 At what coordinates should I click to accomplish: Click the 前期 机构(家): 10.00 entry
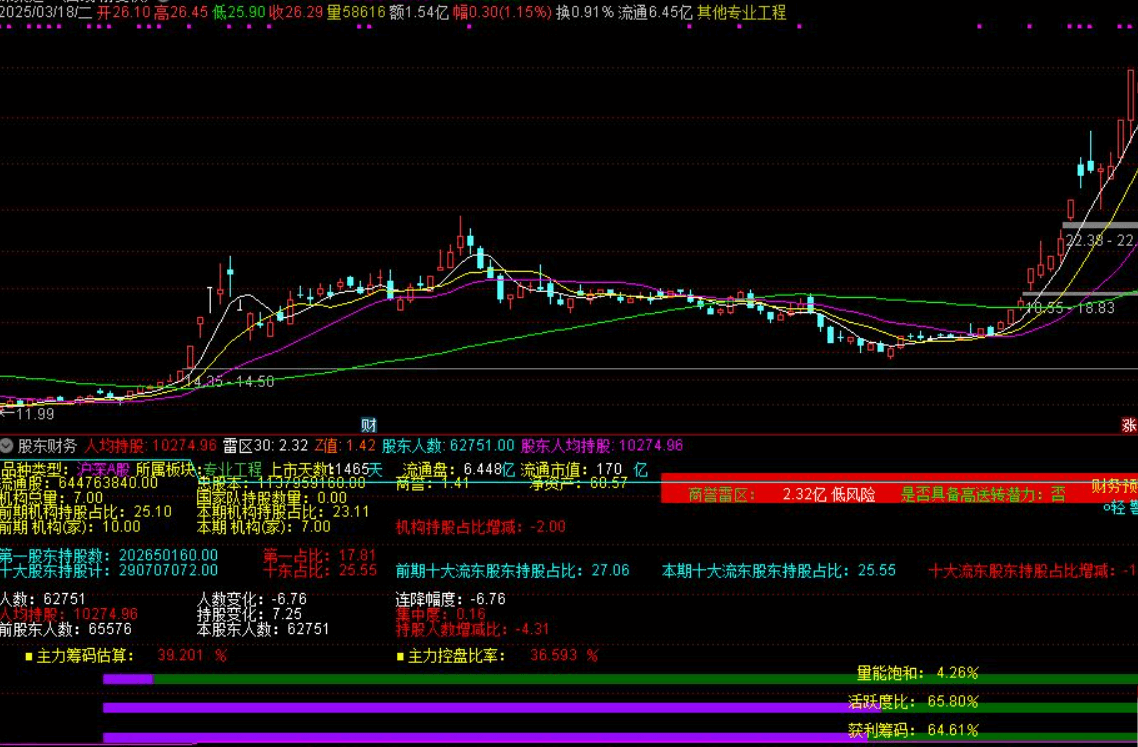pyautogui.click(x=70, y=526)
